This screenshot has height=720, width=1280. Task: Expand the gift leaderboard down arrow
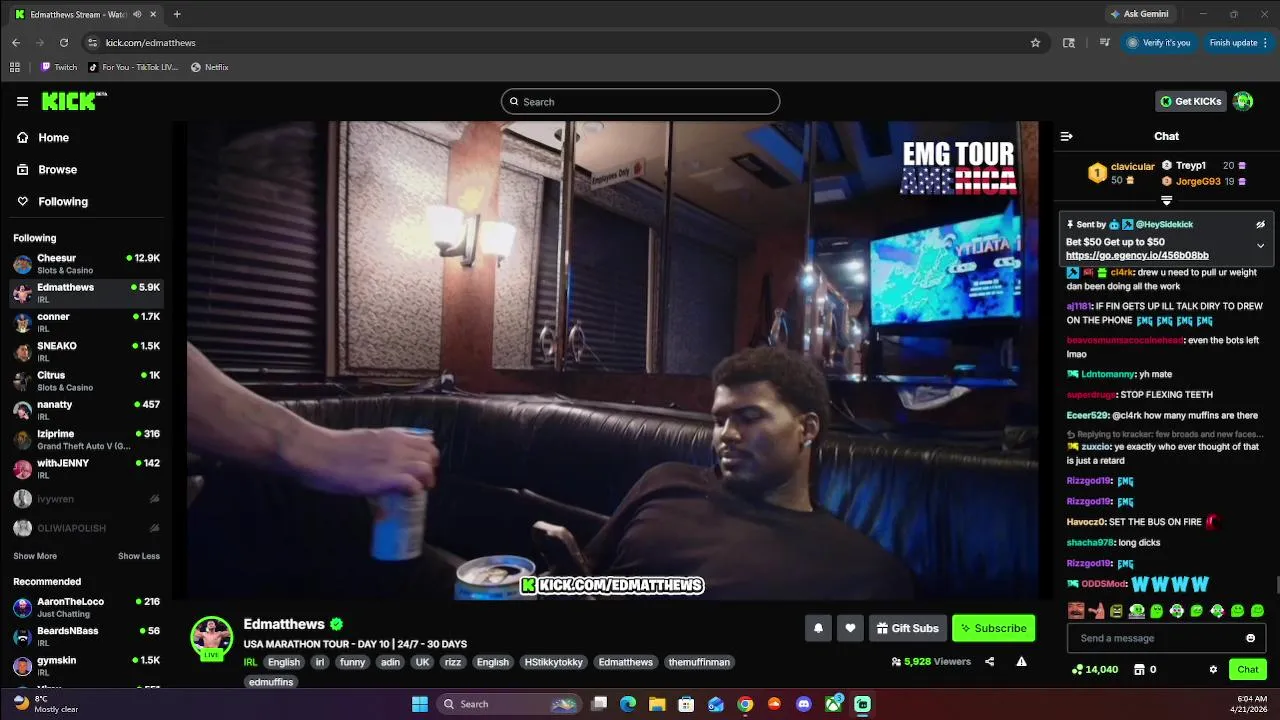click(x=1166, y=201)
